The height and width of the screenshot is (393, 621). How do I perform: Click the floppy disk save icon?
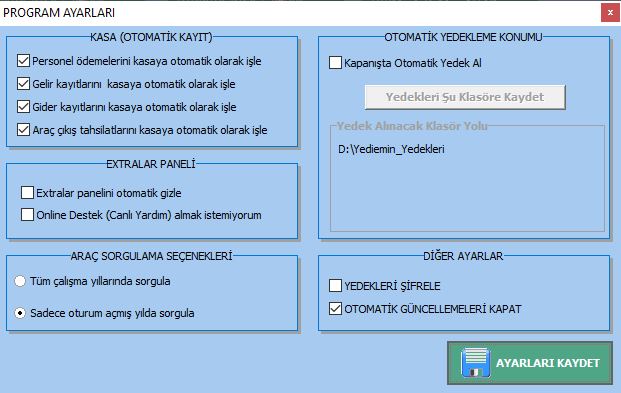(475, 362)
